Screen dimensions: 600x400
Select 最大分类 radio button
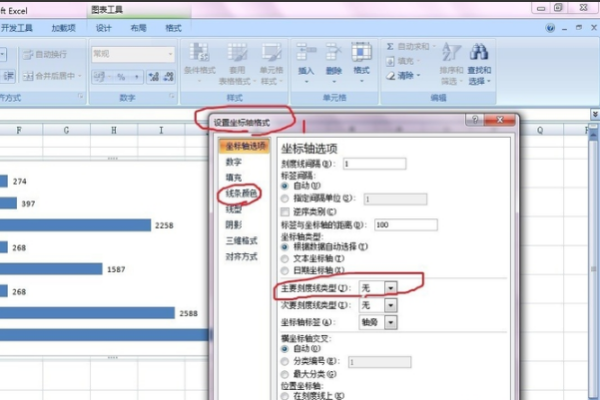[x=284, y=374]
